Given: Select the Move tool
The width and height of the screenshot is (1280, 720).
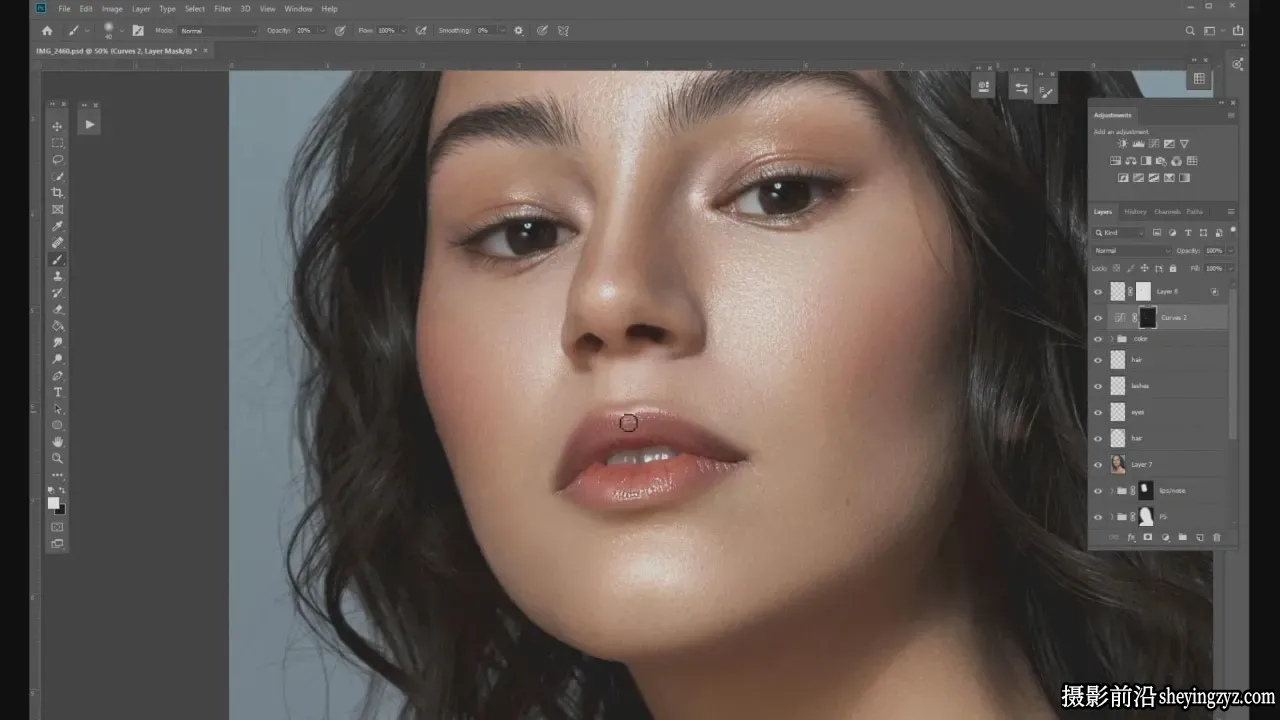Looking at the screenshot, I should (57, 126).
